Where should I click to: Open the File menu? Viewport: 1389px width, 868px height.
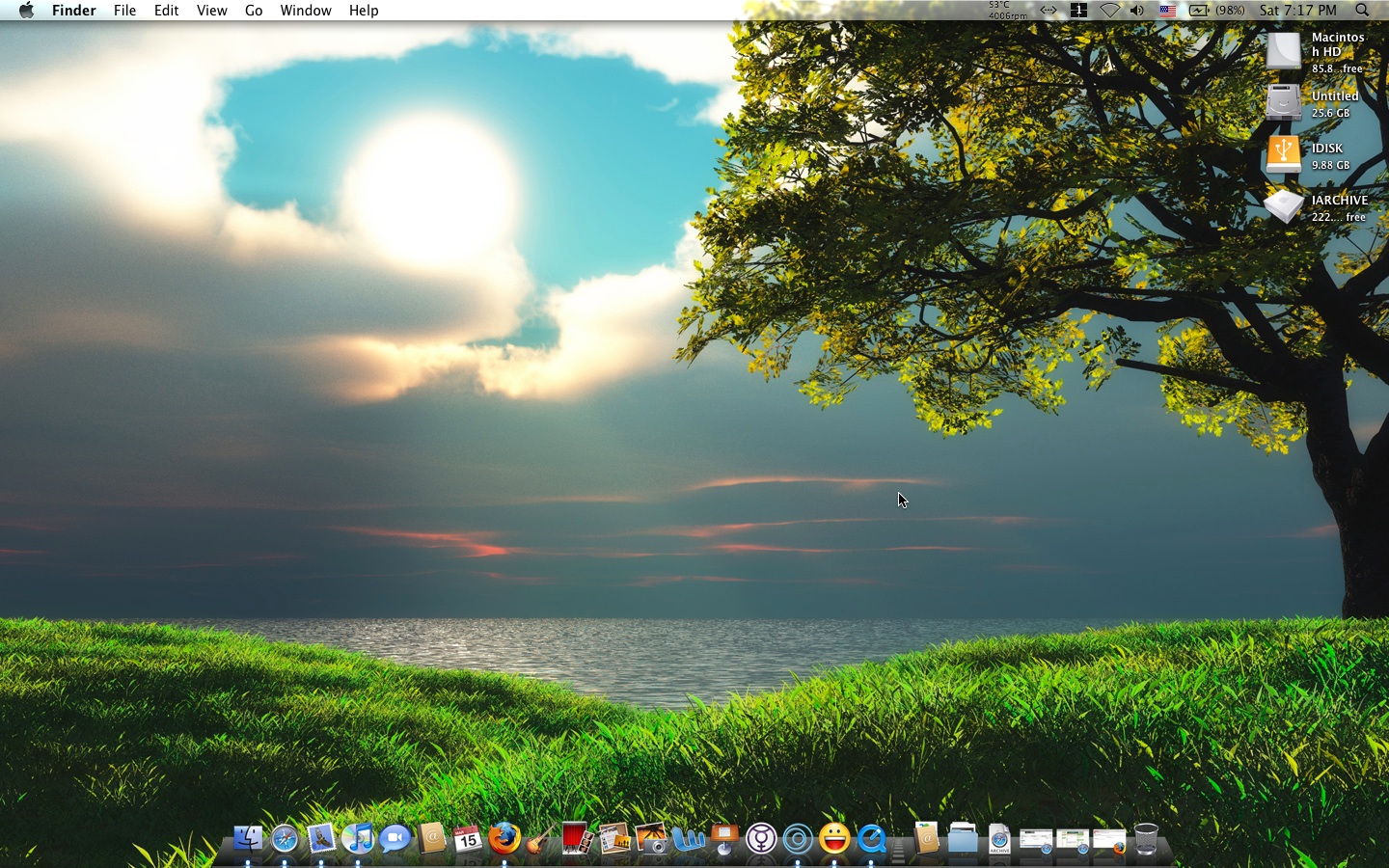click(x=124, y=11)
